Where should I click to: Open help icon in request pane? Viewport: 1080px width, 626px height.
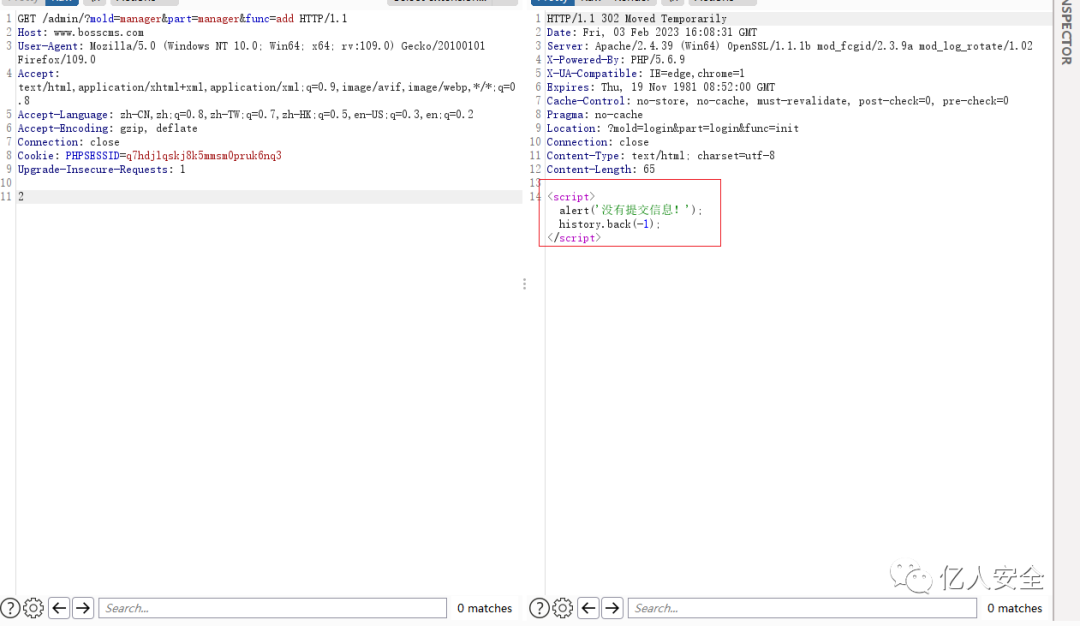(10, 608)
